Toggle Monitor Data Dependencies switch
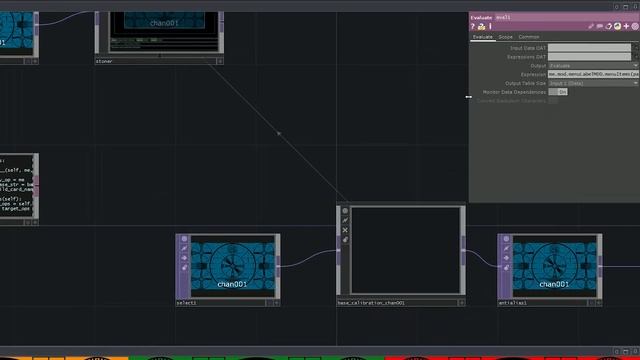The width and height of the screenshot is (640, 360). tap(558, 92)
